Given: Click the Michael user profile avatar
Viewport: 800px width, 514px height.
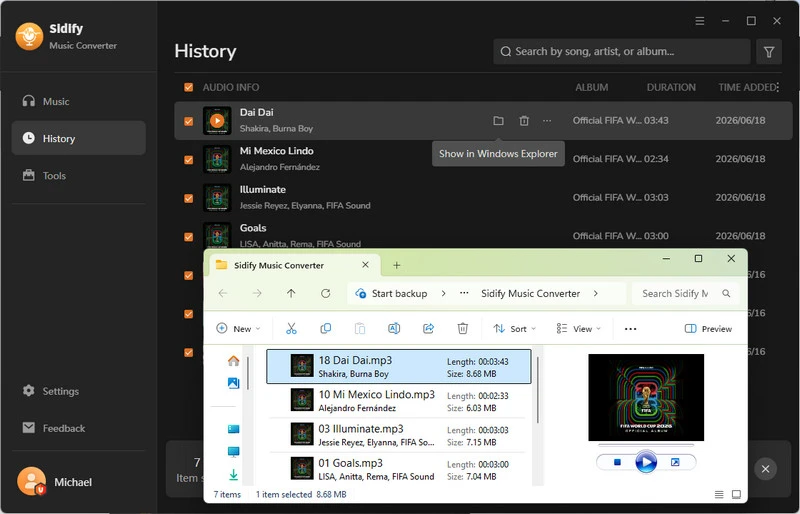Looking at the screenshot, I should (32, 481).
